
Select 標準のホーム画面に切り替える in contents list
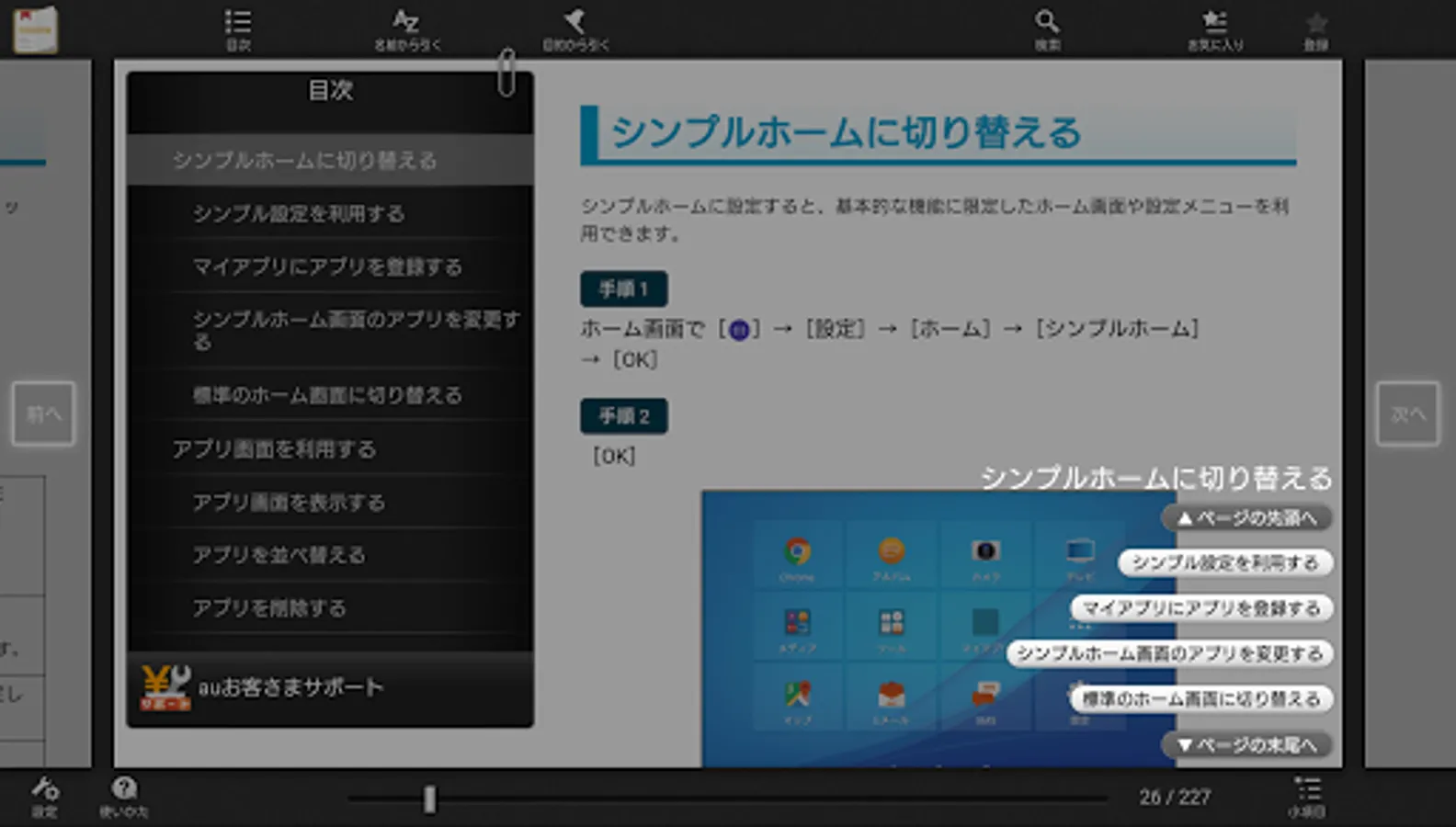coord(330,395)
